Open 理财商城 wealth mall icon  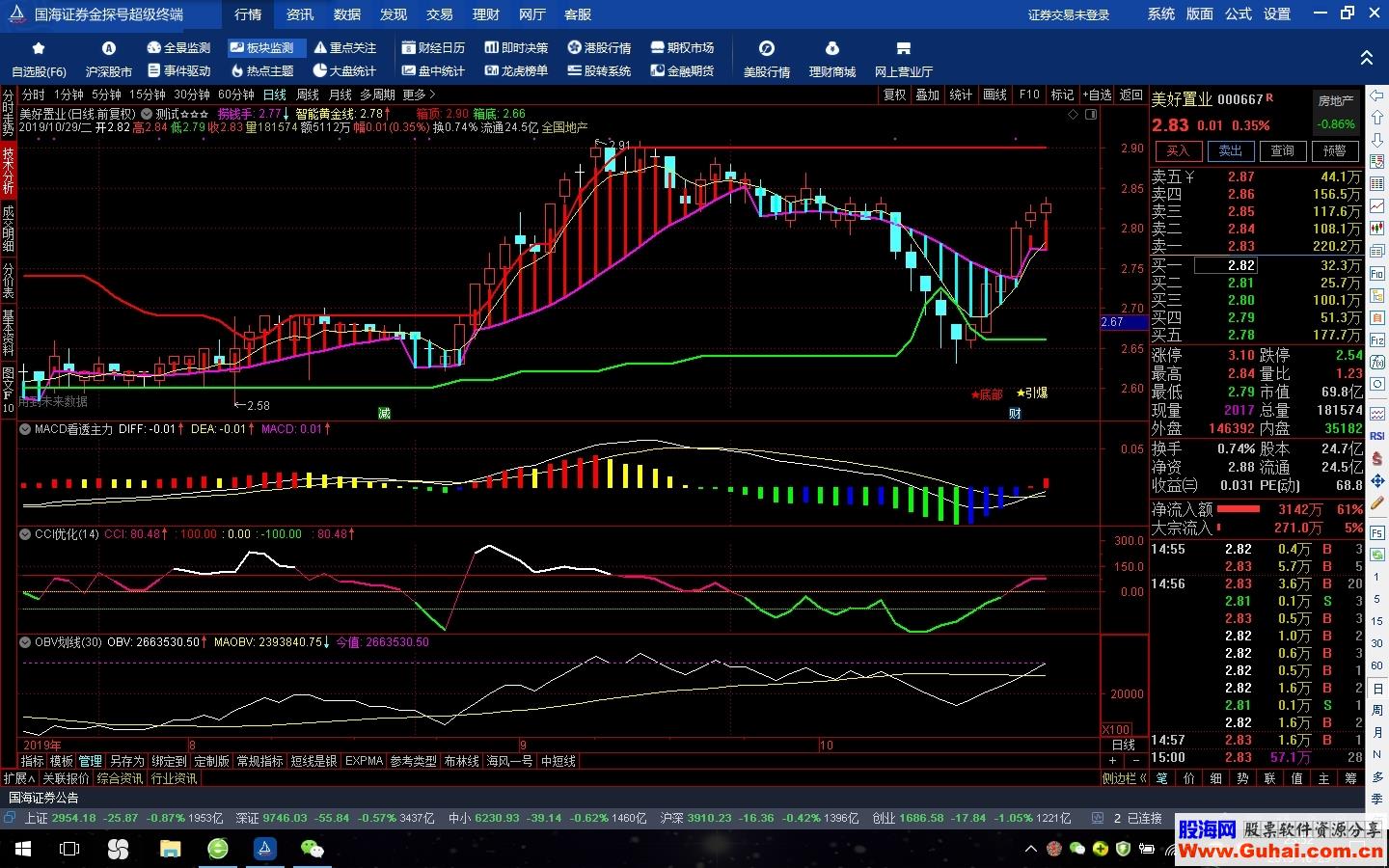pos(832,59)
